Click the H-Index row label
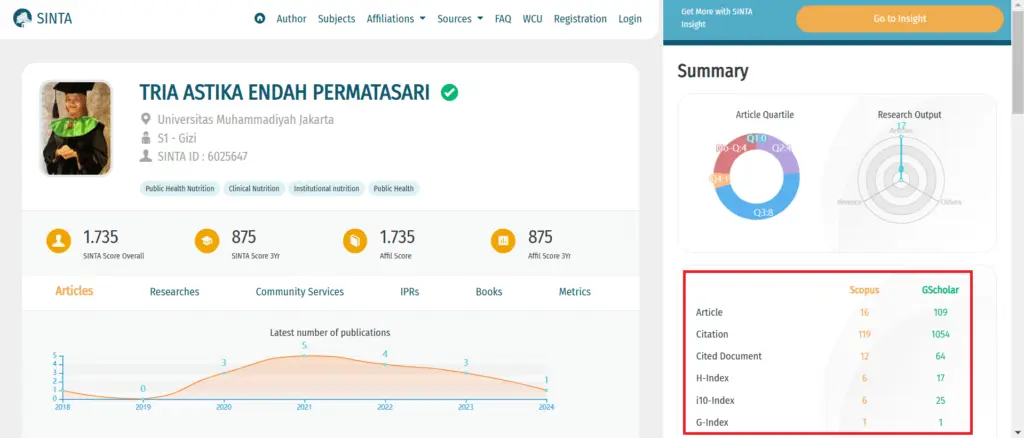 click(x=712, y=378)
